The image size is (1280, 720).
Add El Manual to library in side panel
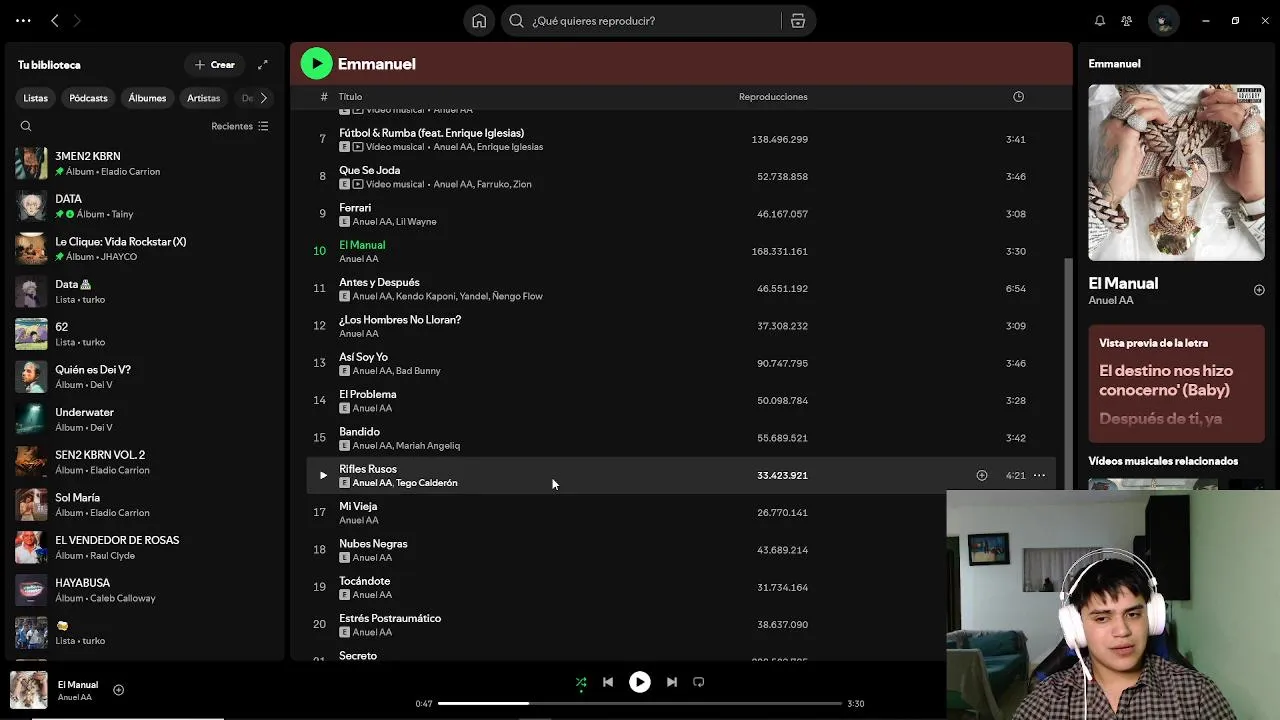click(x=1259, y=290)
